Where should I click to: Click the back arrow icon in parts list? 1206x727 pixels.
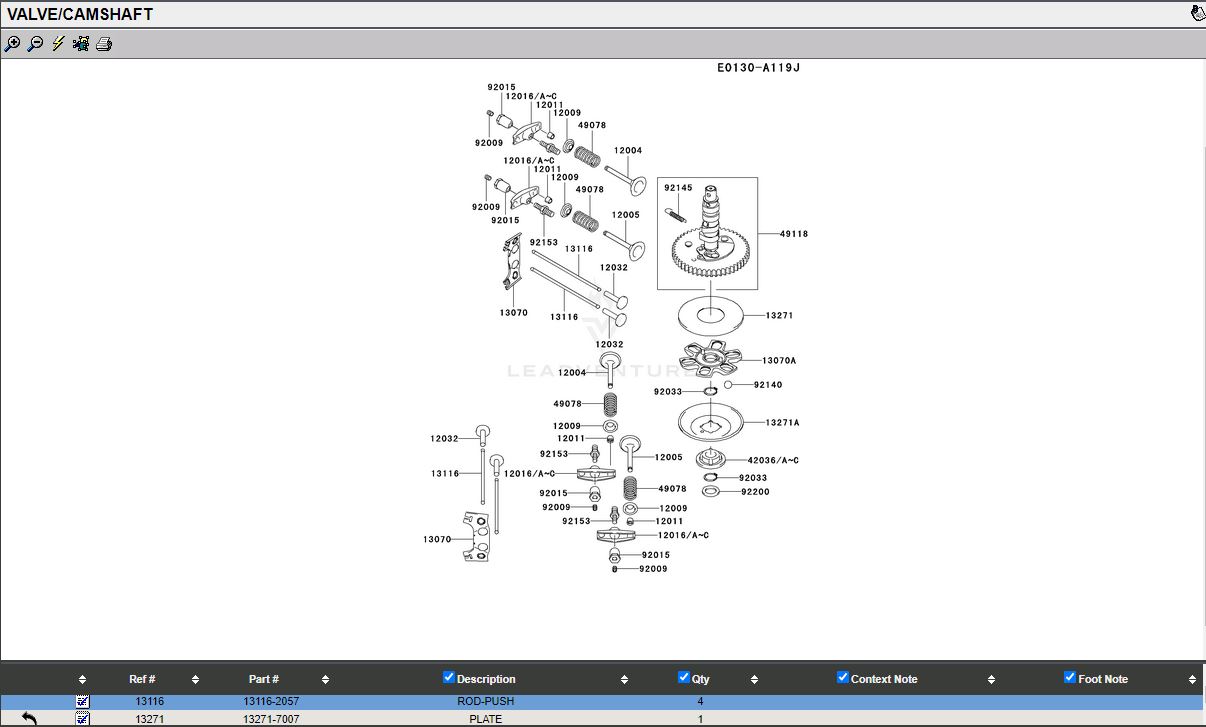click(x=29, y=718)
